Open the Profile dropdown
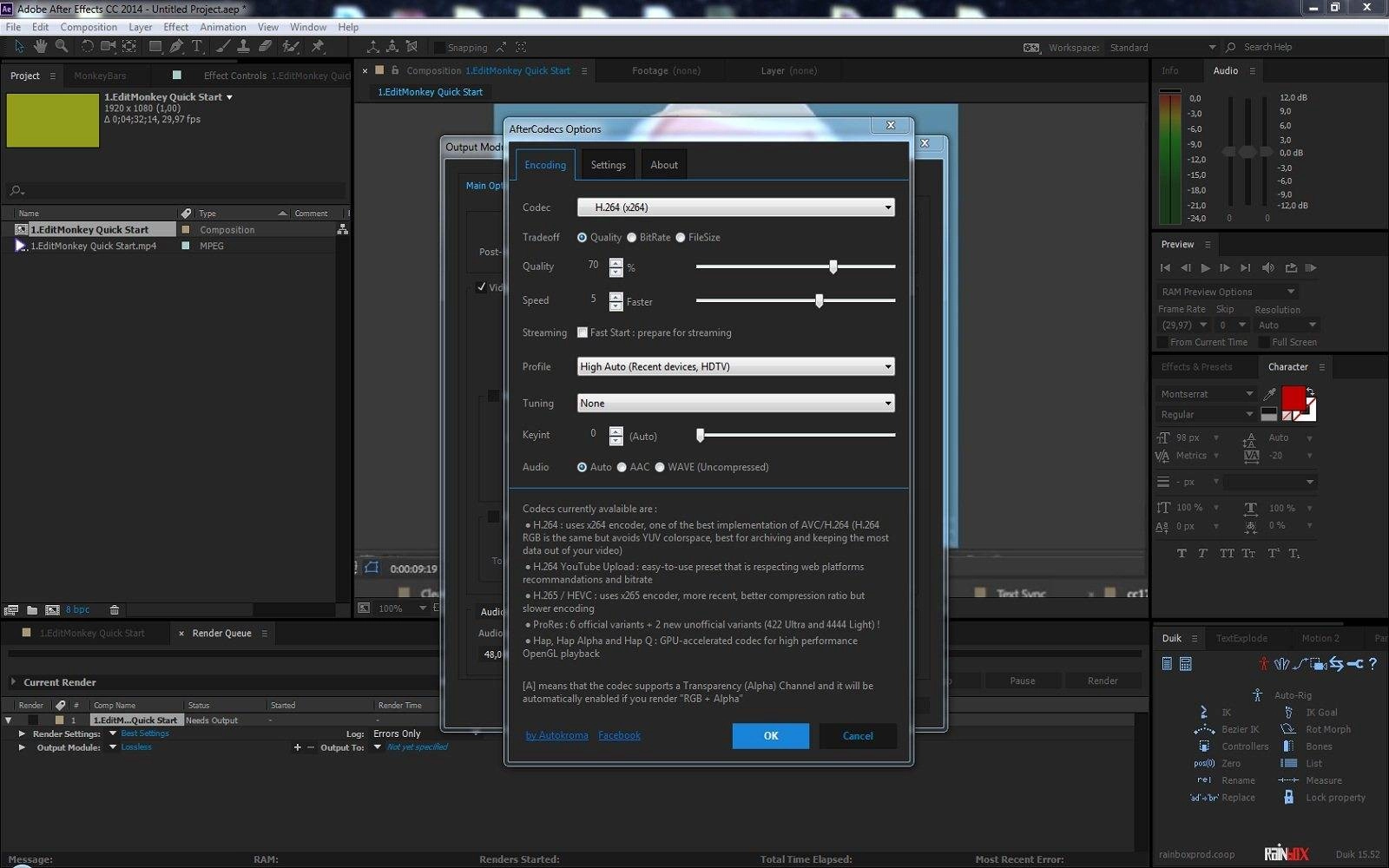The width and height of the screenshot is (1389, 868). (x=735, y=366)
